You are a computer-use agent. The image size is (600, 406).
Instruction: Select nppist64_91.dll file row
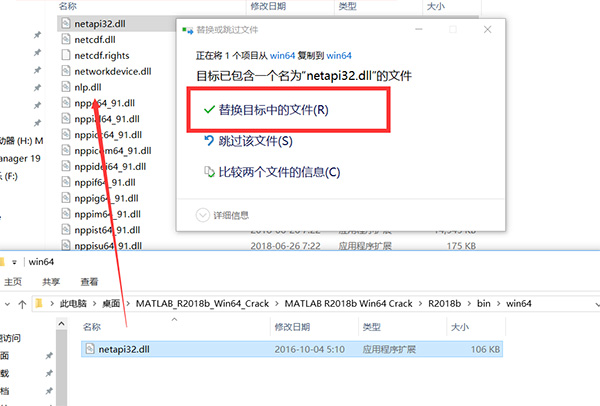pyautogui.click(x=107, y=230)
